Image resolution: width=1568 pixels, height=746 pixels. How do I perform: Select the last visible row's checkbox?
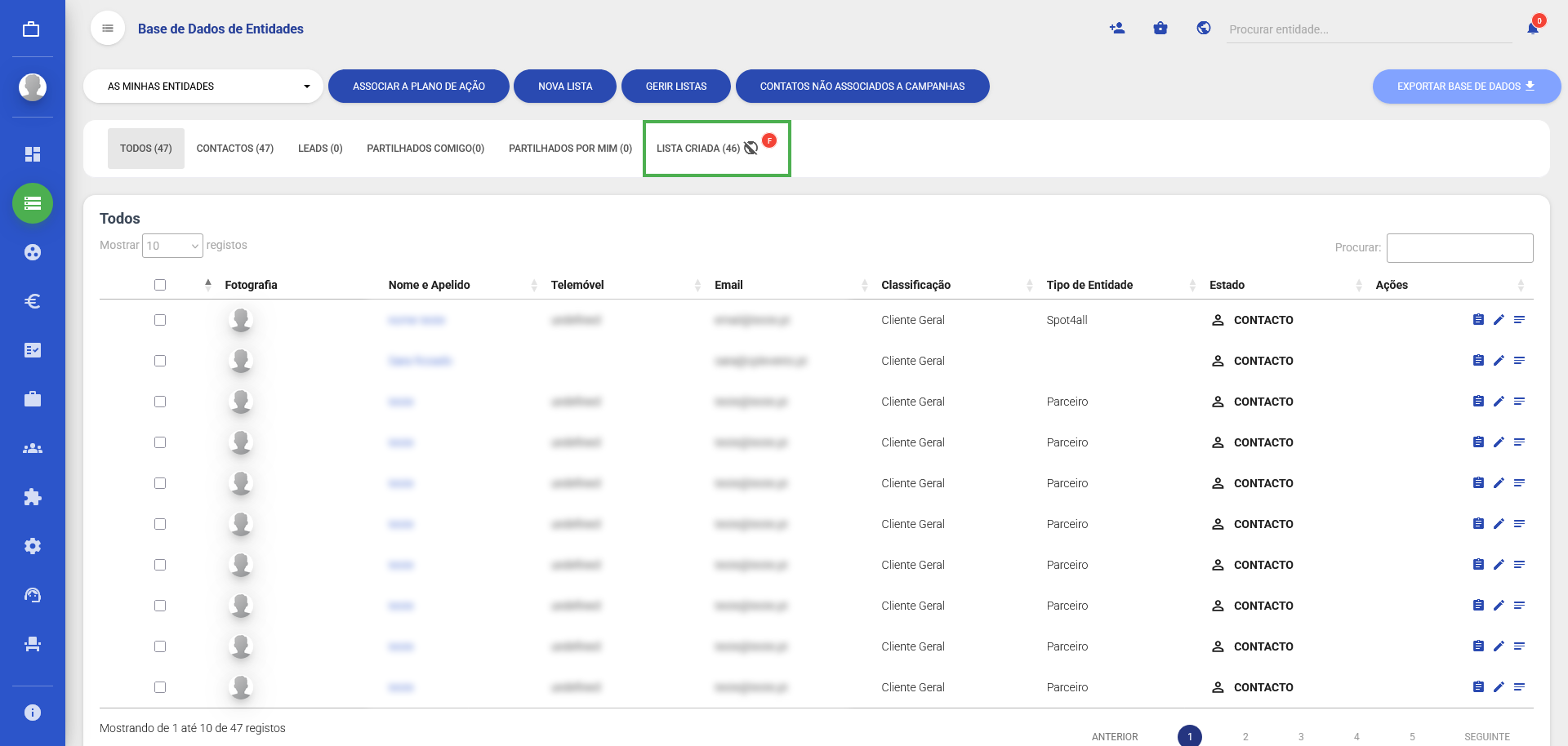[160, 687]
